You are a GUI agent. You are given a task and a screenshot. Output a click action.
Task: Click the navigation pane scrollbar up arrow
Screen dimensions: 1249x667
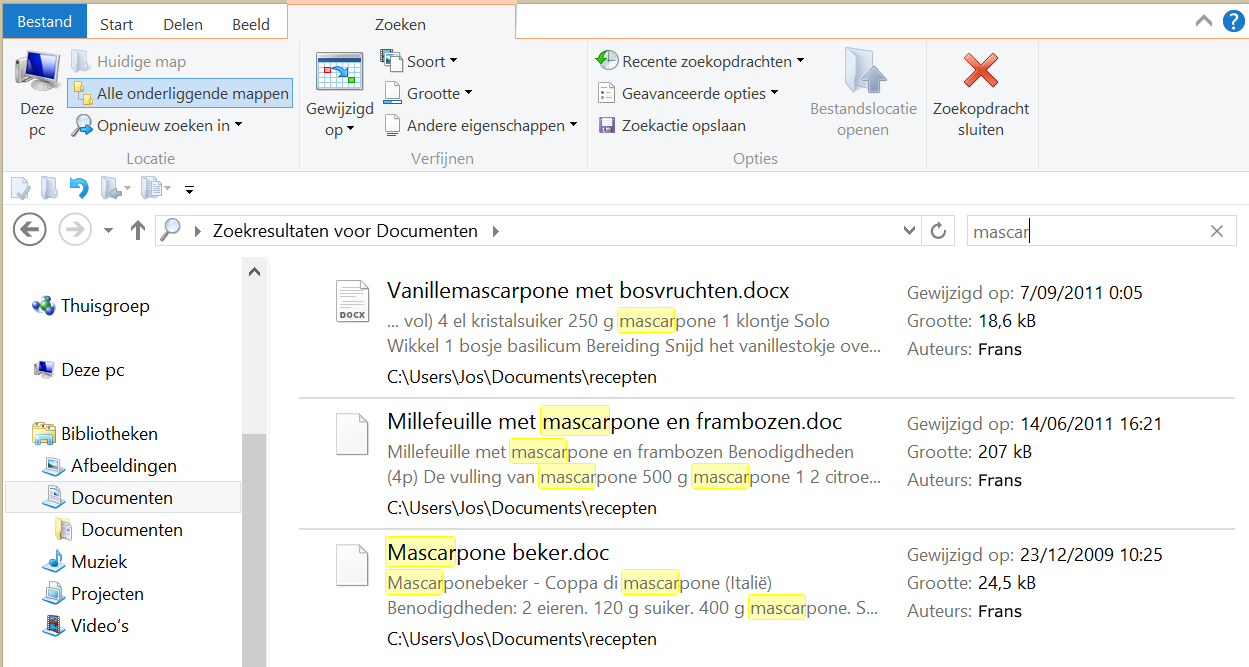255,272
